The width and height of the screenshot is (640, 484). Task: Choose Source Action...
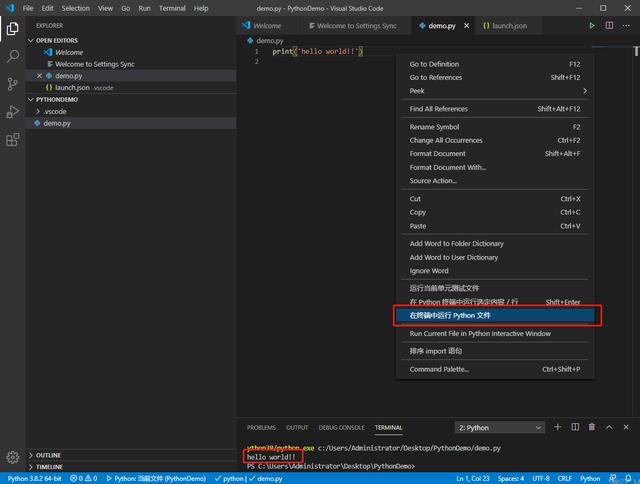tap(495, 181)
